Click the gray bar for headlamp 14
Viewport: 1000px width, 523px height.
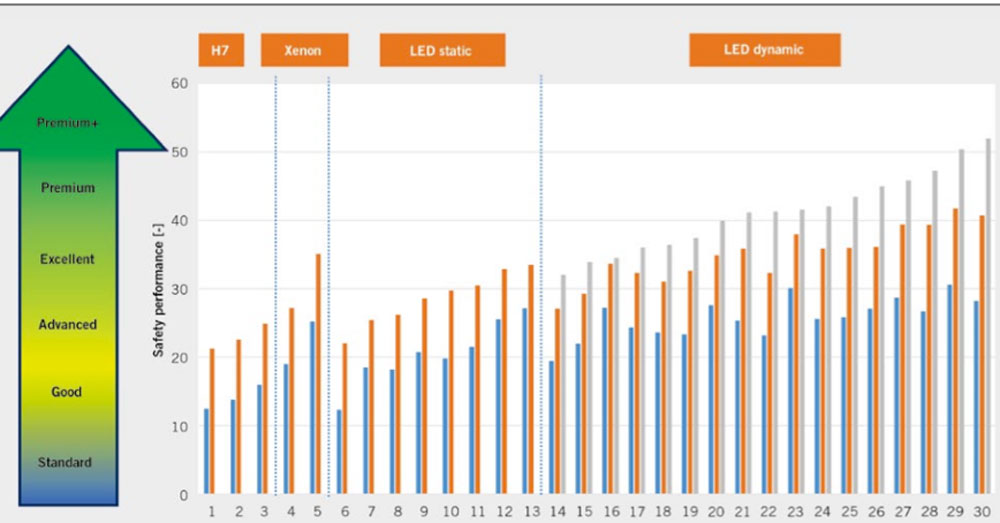563,385
